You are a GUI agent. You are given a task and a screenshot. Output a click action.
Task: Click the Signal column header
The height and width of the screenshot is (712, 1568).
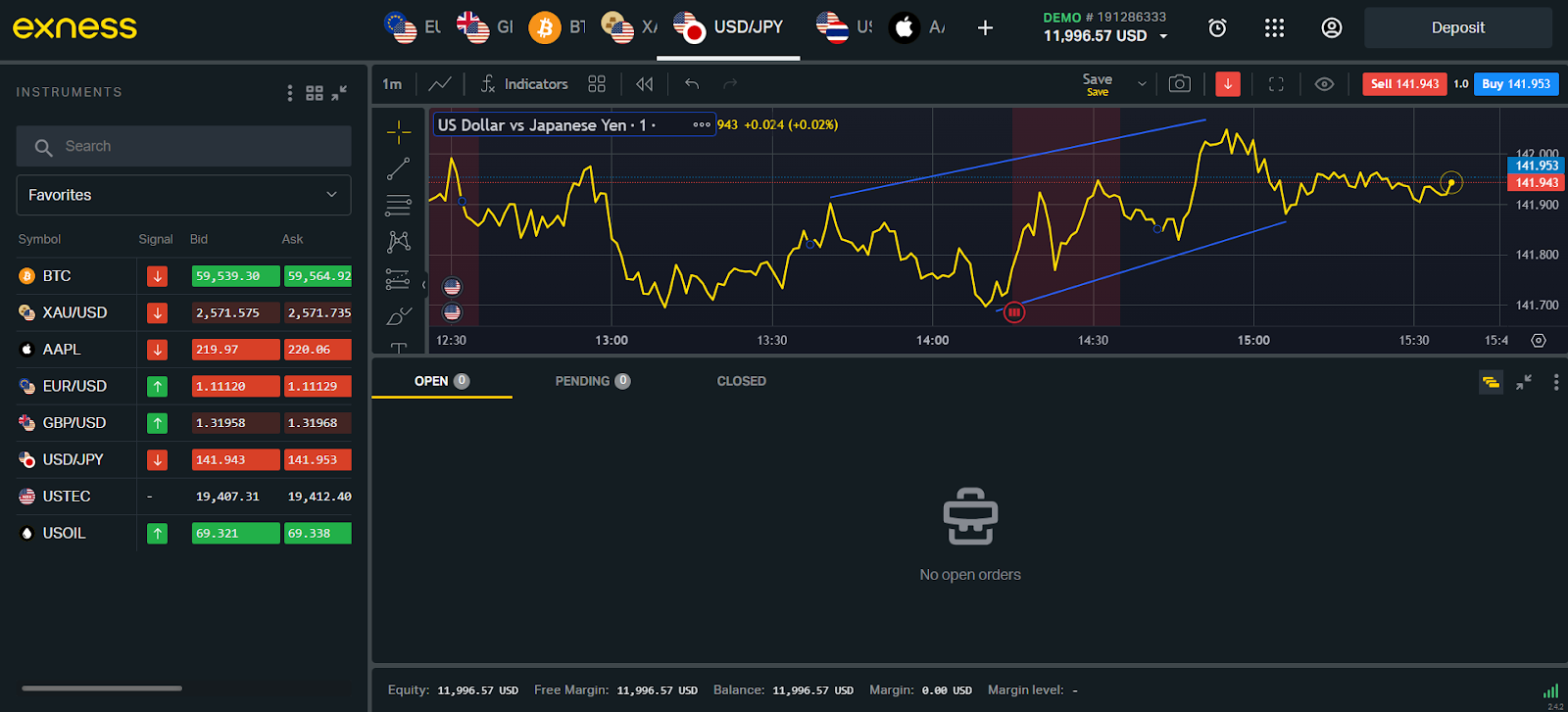click(155, 239)
